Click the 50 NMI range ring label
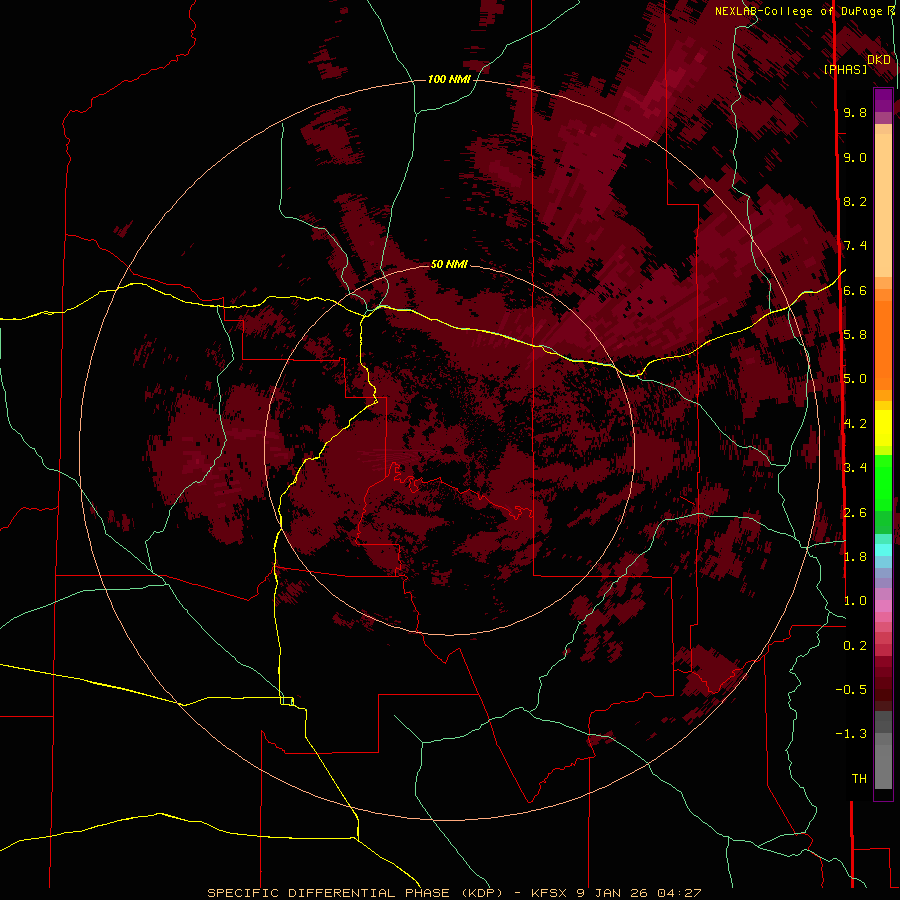The width and height of the screenshot is (900, 900). click(x=449, y=264)
